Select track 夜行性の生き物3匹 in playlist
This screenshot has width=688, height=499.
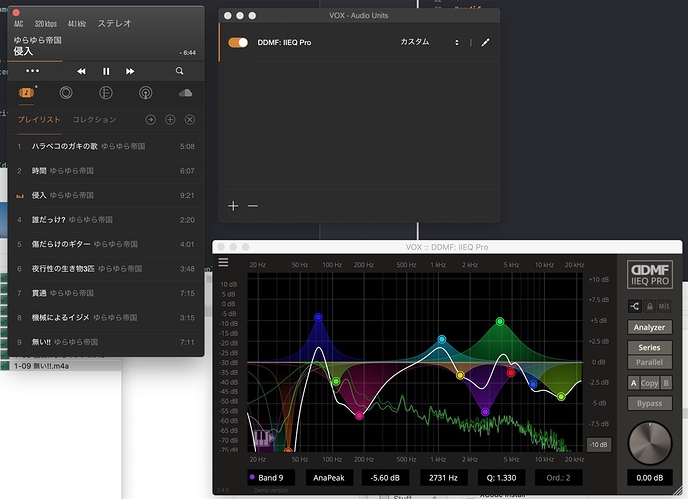pyautogui.click(x=106, y=269)
